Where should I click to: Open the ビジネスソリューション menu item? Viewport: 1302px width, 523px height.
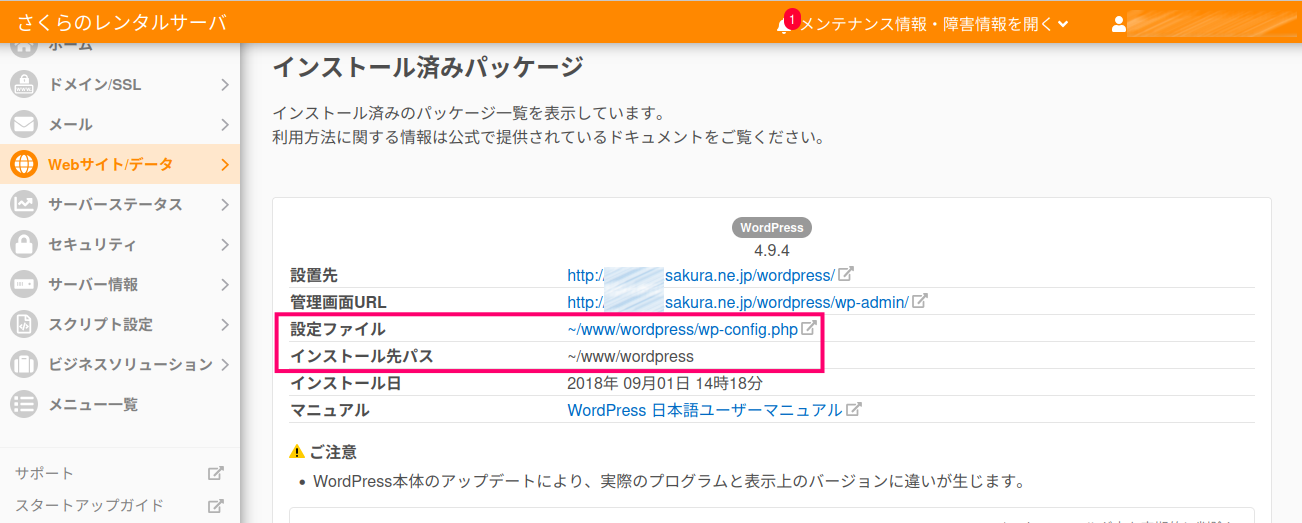click(120, 365)
